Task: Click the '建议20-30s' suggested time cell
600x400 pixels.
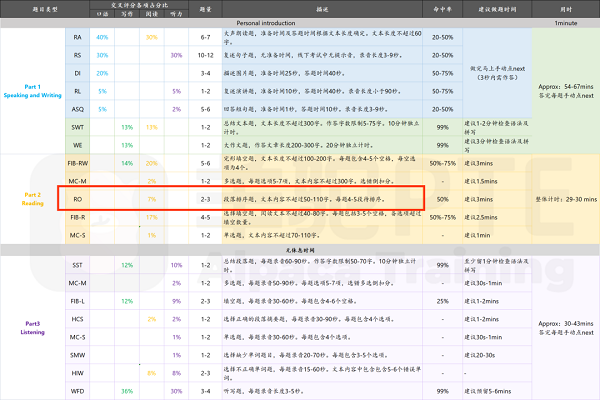Action: [x=480, y=355]
